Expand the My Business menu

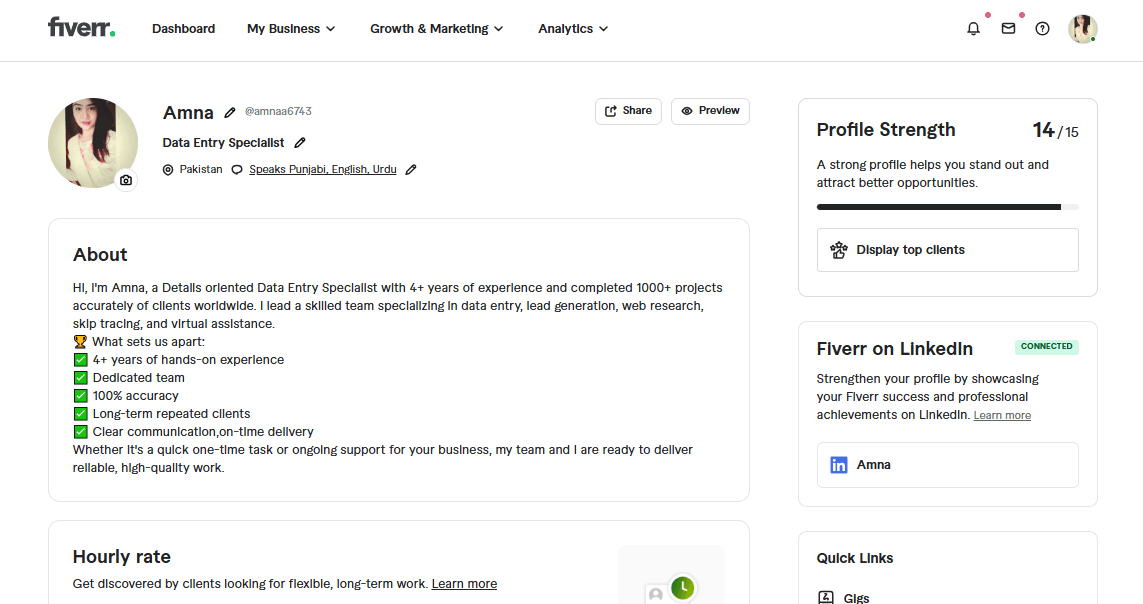(291, 28)
